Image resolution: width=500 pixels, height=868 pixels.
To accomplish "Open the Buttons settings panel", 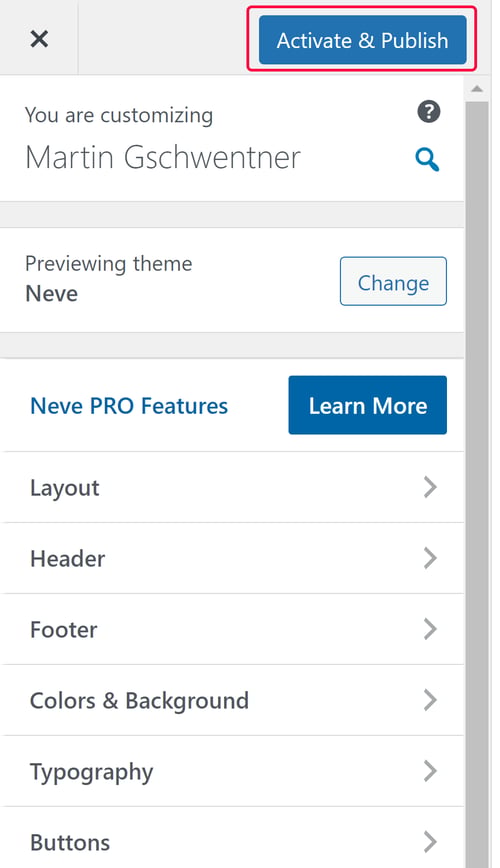I will pos(232,838).
